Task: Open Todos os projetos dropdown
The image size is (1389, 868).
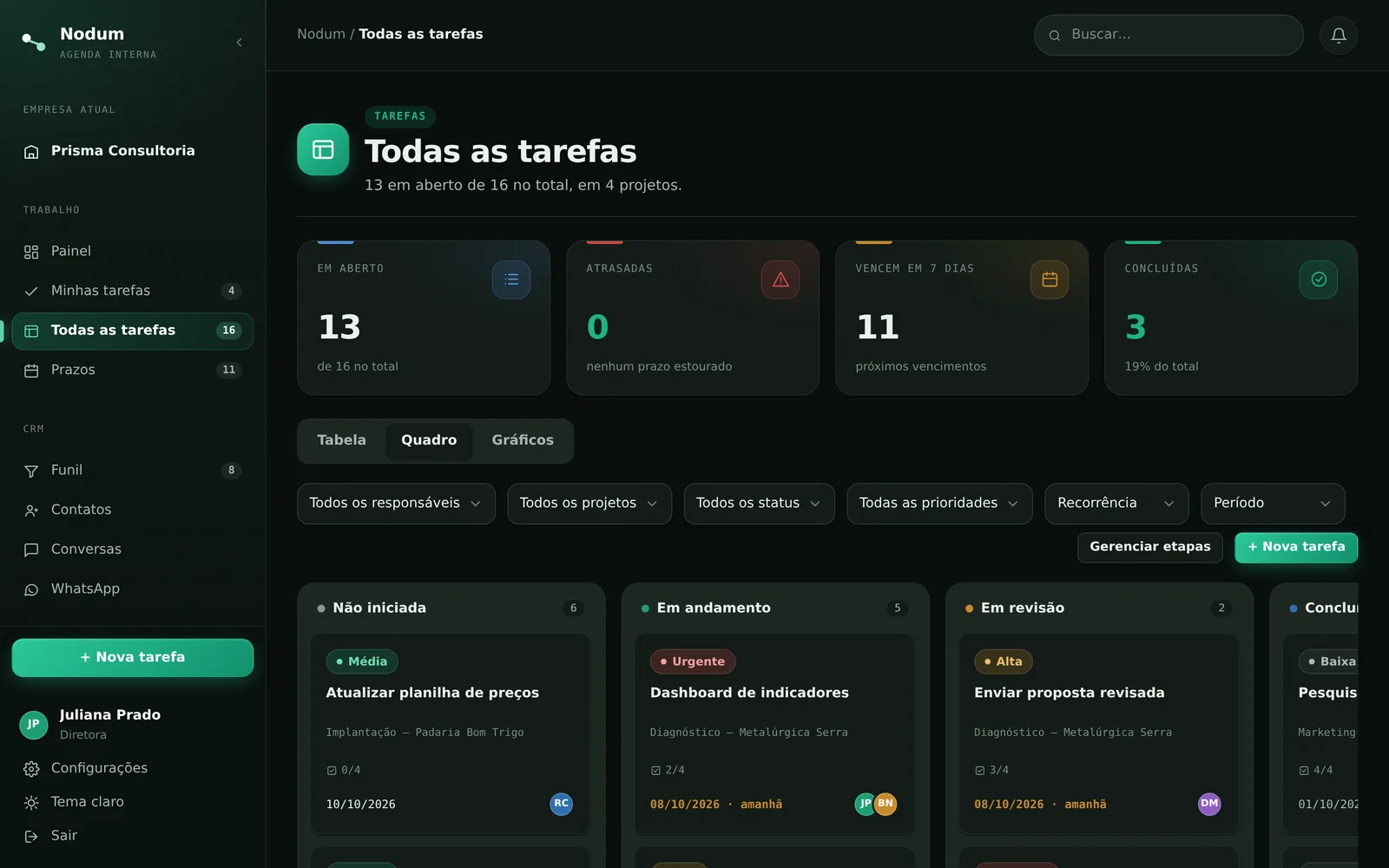Action: click(x=589, y=503)
